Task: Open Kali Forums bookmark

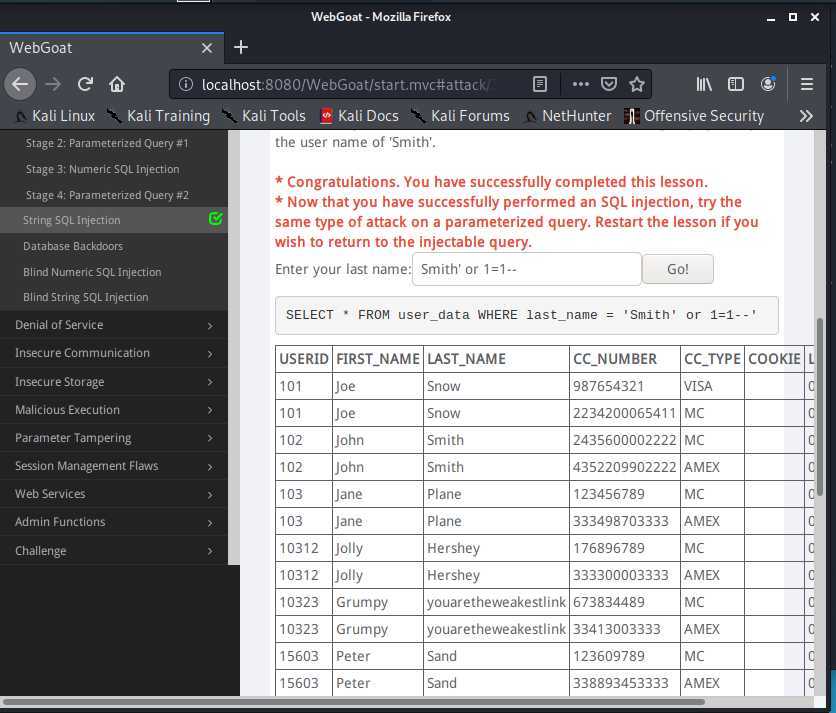Action: click(460, 116)
